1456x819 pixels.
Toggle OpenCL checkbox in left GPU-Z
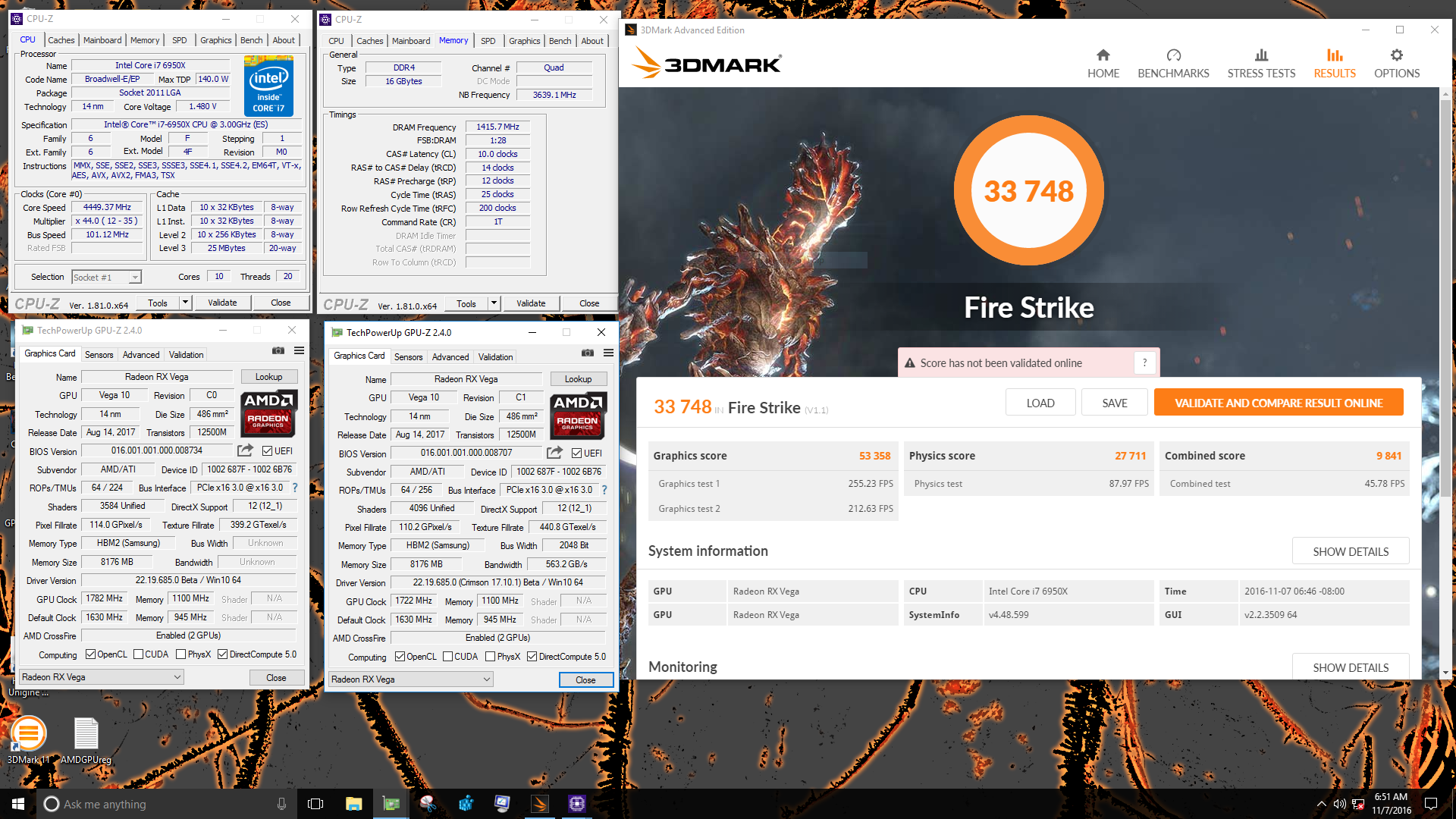pos(91,654)
